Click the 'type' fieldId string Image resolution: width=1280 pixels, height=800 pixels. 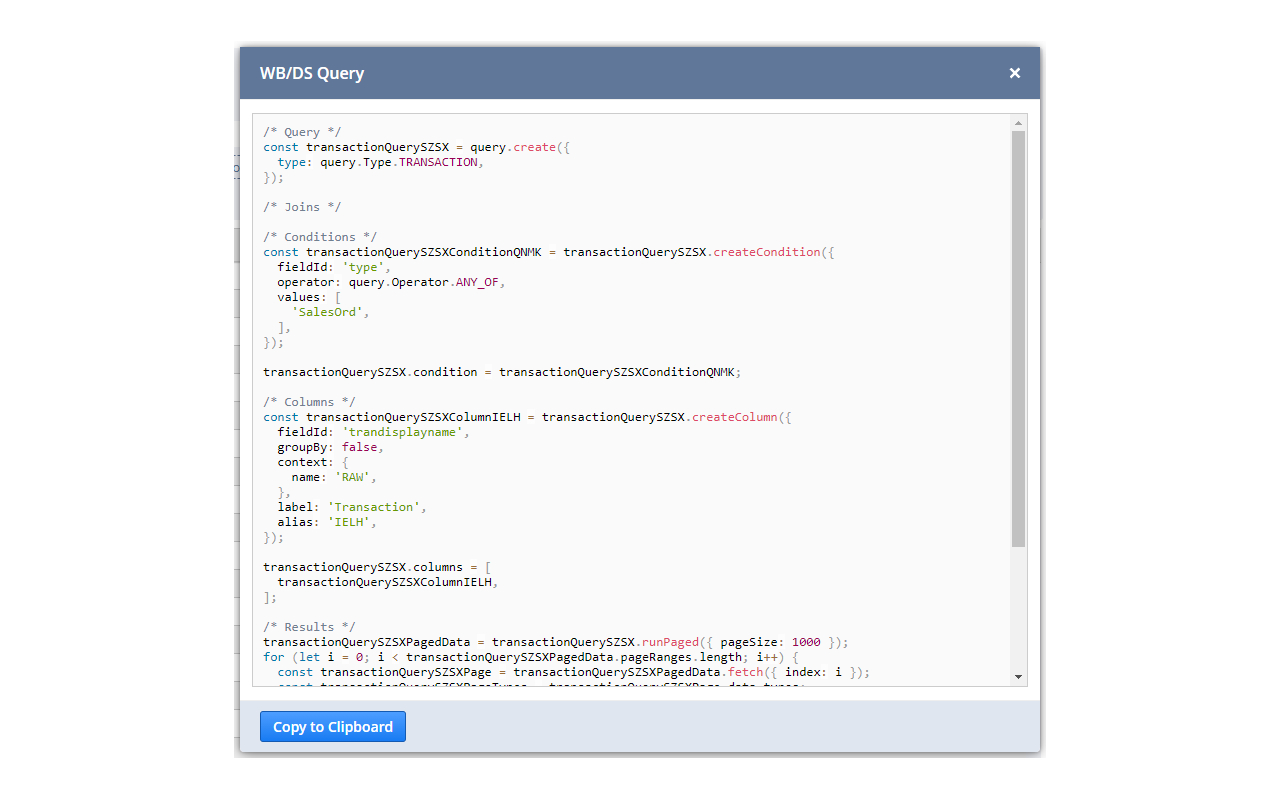[364, 266]
